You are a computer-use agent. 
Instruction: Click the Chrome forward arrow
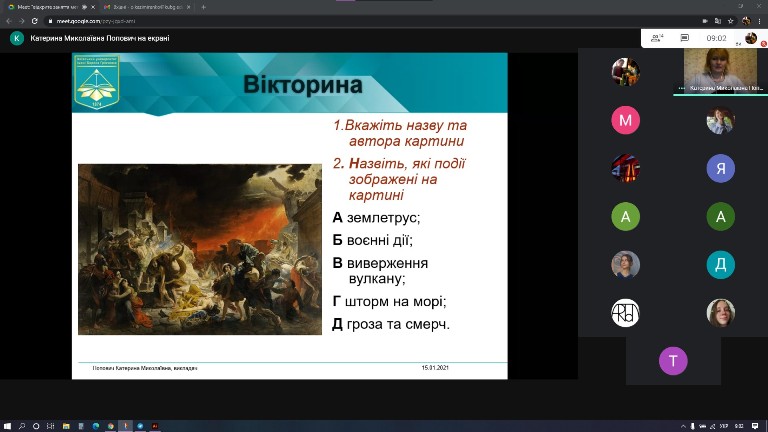(x=22, y=21)
